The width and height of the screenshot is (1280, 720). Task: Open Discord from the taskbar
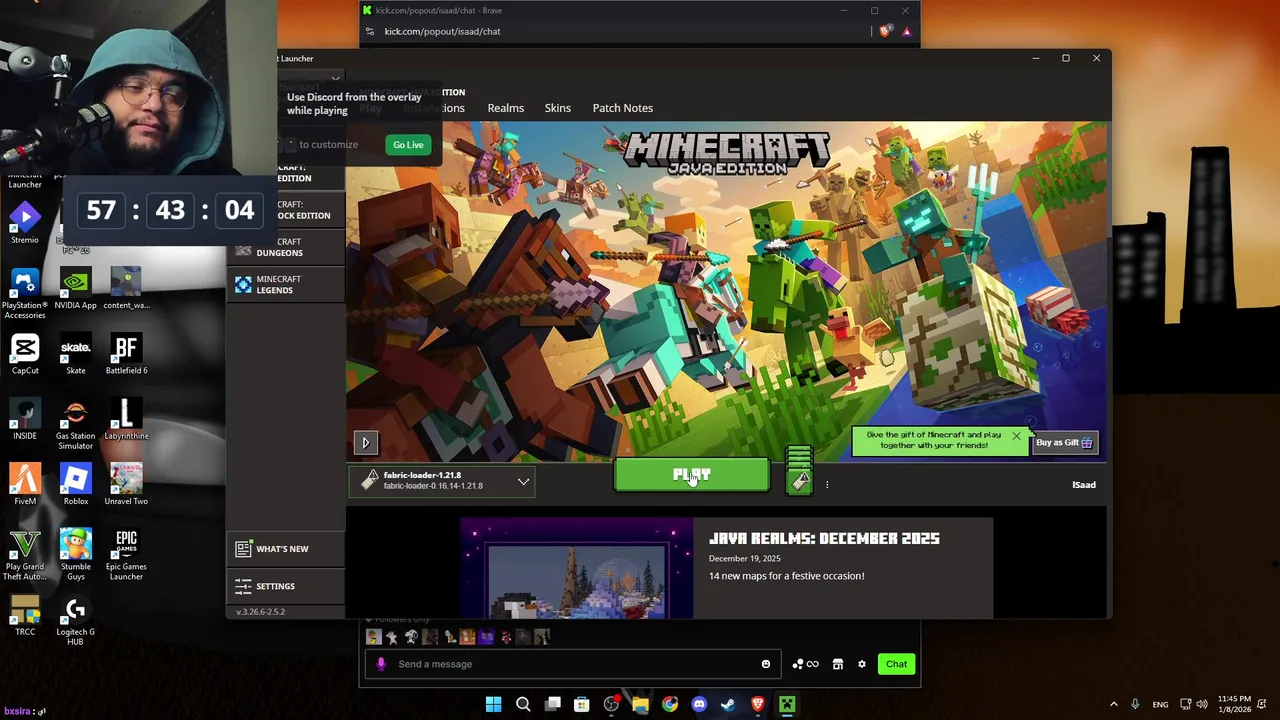699,704
